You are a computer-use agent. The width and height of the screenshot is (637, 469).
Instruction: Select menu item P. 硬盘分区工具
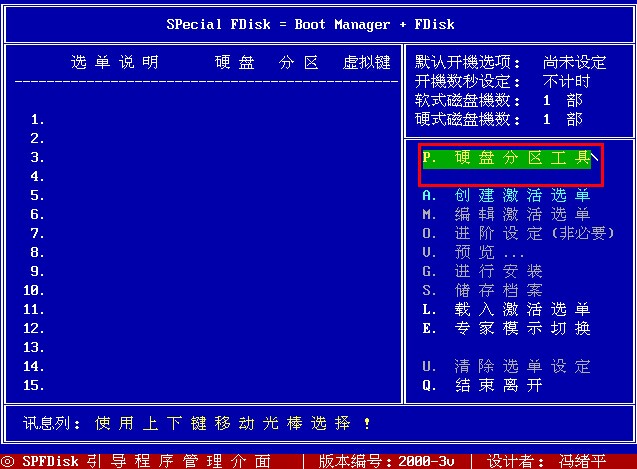pos(506,158)
